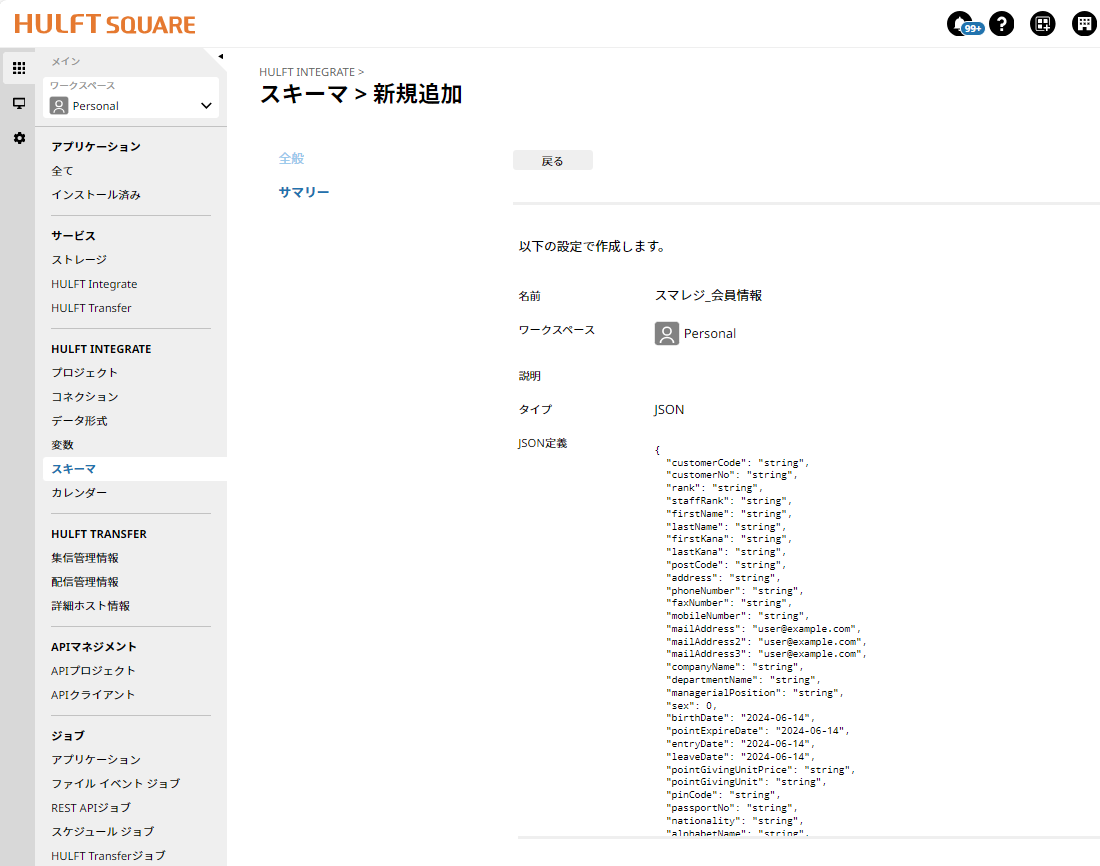Viewport: 1100px width, 866px height.
Task: Select the monitor icon in left rail
Action: click(x=19, y=103)
